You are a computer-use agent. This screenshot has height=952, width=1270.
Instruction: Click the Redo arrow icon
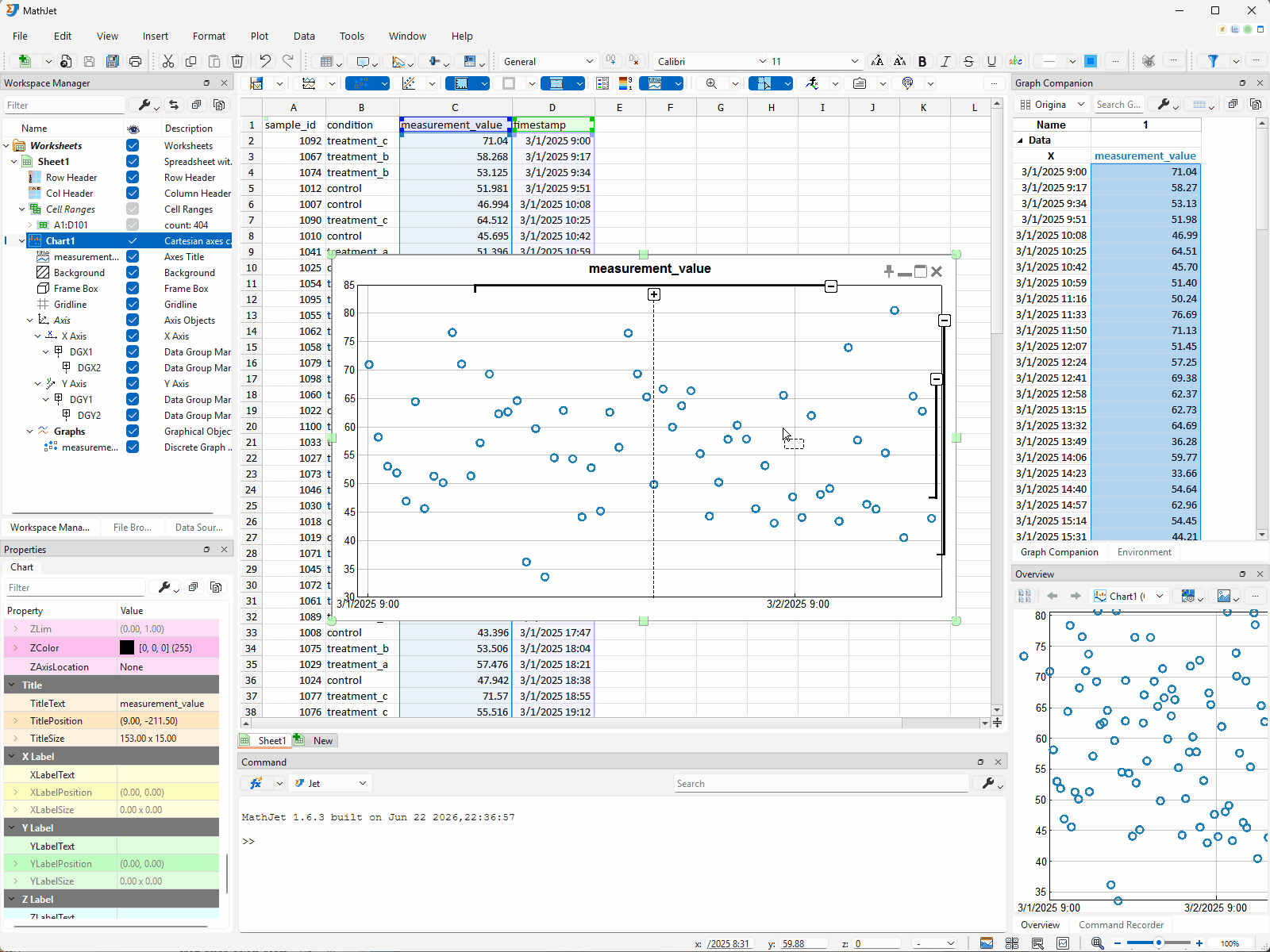click(288, 61)
